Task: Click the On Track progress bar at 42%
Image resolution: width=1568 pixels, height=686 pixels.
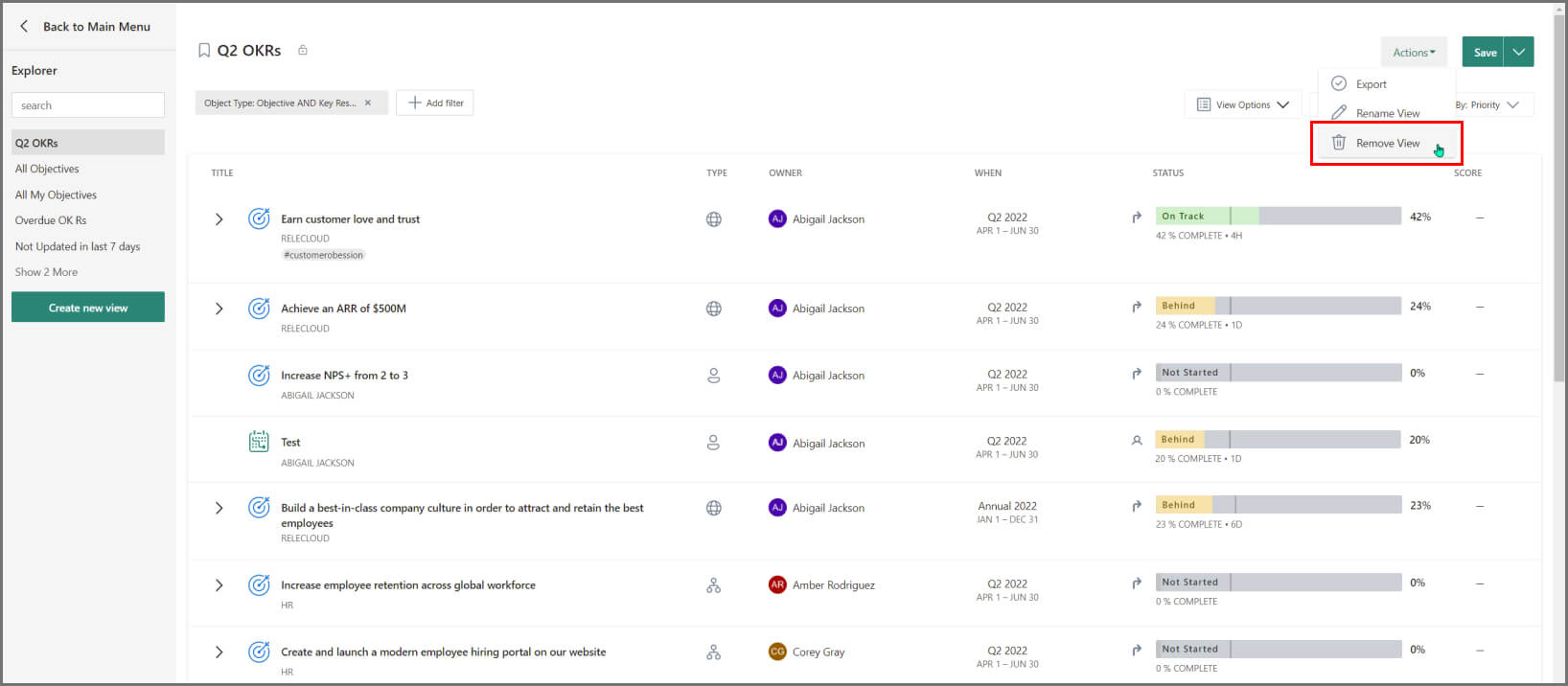Action: 1279,217
